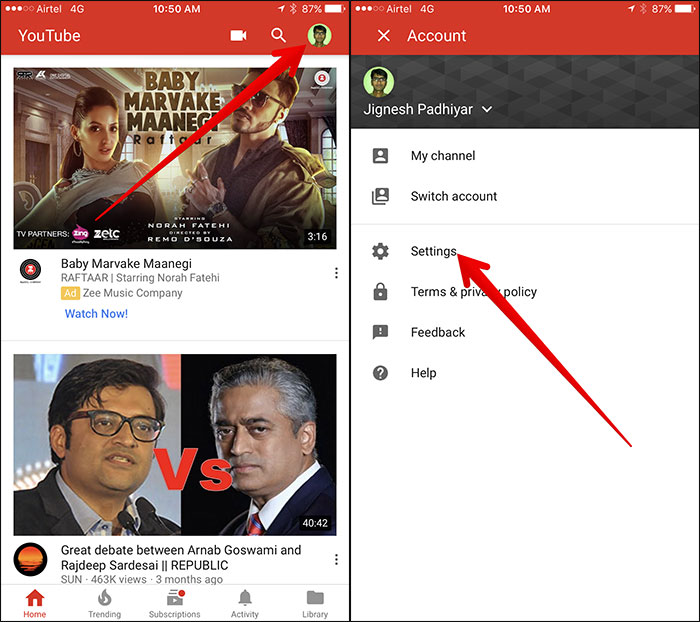Select Feedback option
Viewport: 700px width, 622px height.
525,332
